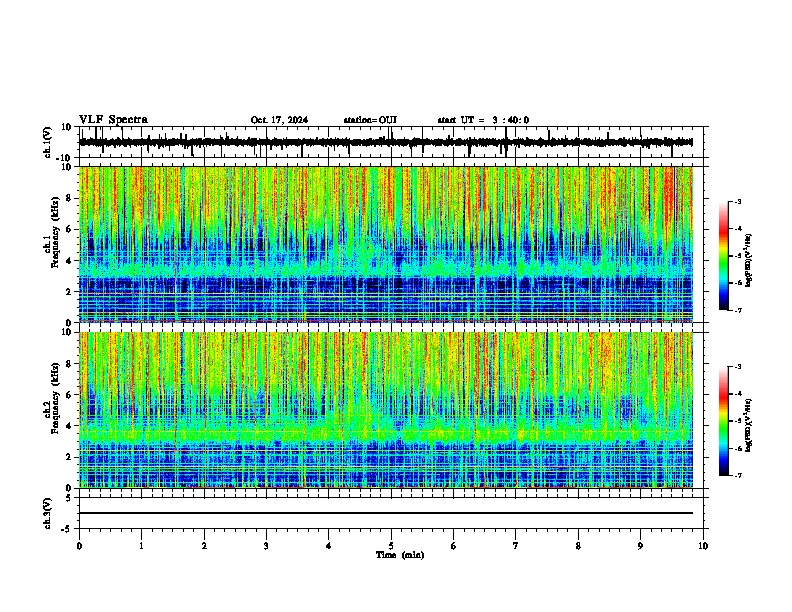Image resolution: width=792 pixels, height=612 pixels.
Task: Click the 'ch.3(V)' axis label
Action: click(x=48, y=514)
